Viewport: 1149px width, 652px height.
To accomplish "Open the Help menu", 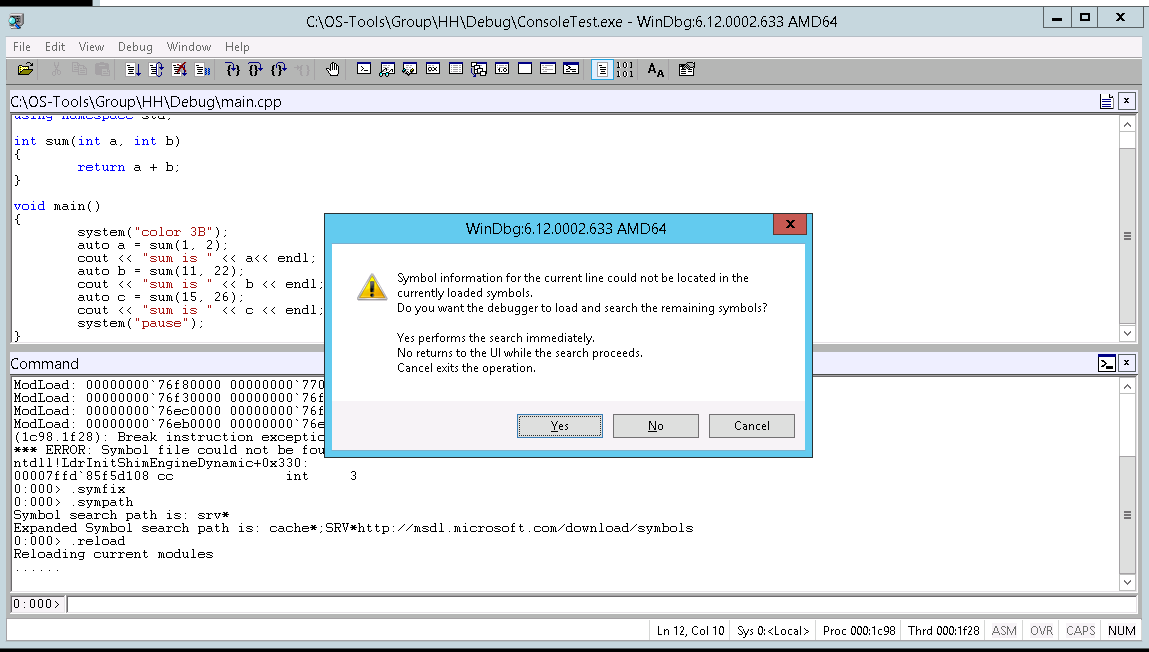I will pos(237,46).
